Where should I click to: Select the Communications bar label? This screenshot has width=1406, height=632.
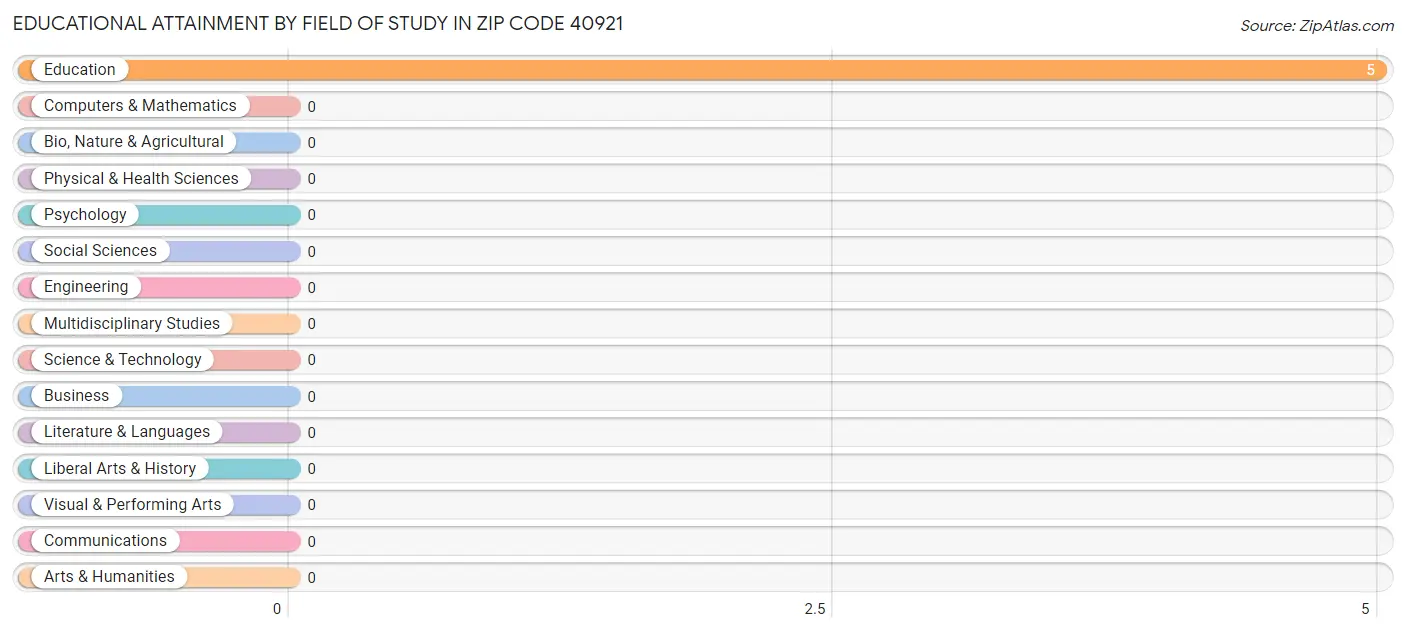point(105,540)
